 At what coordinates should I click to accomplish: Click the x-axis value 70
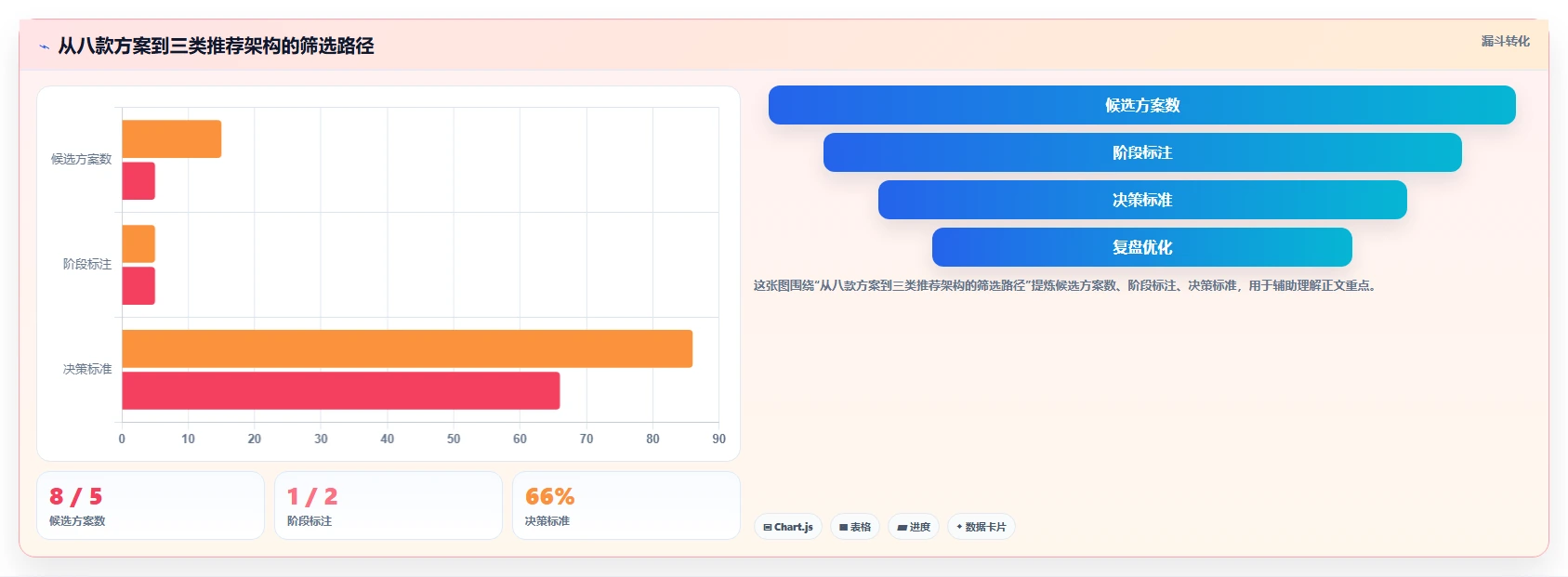[x=586, y=439]
